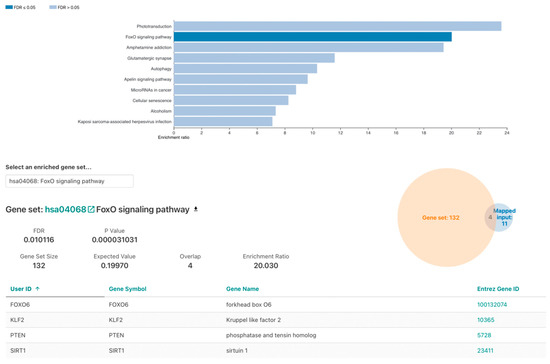
Task: Select the Amphetamine addiction bar
Action: click(x=309, y=47)
